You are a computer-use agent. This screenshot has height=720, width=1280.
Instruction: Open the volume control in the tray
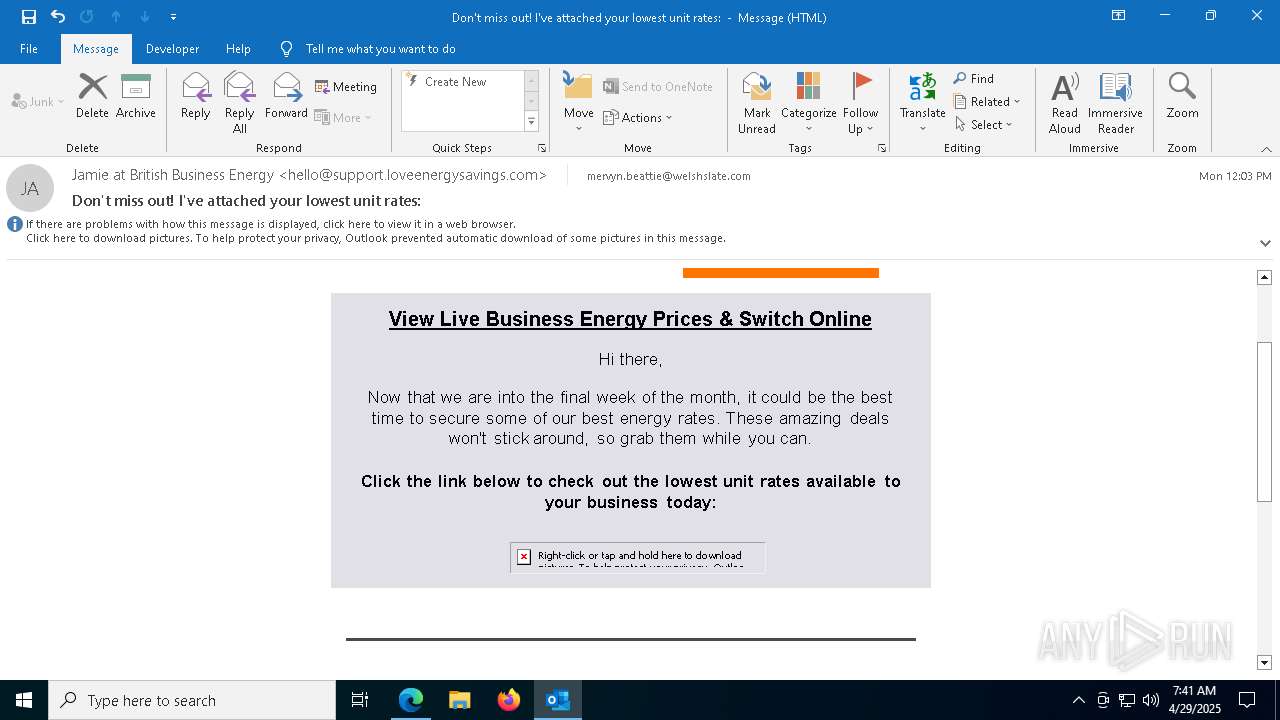pos(1151,700)
